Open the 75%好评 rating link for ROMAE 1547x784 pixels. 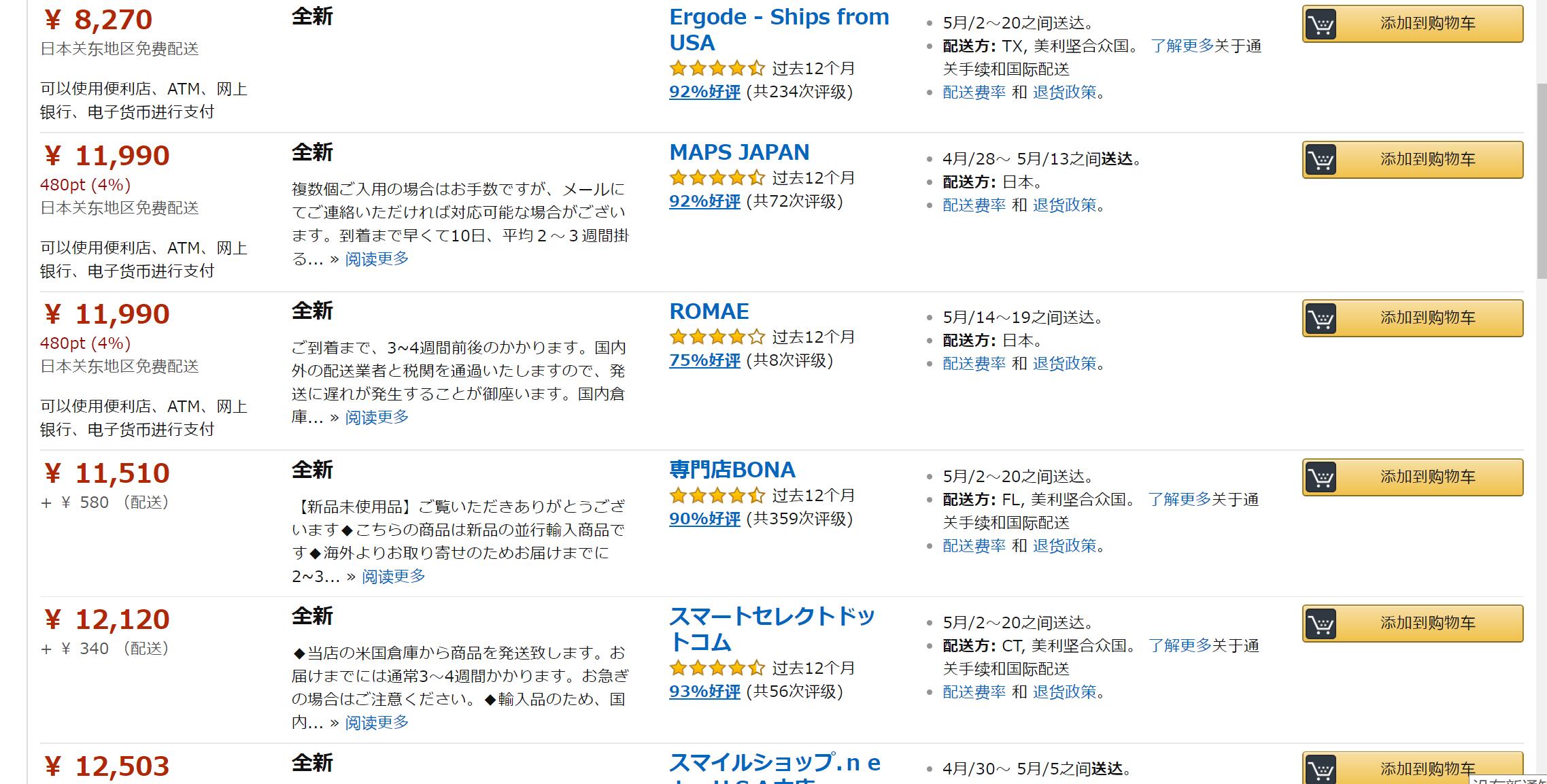704,360
